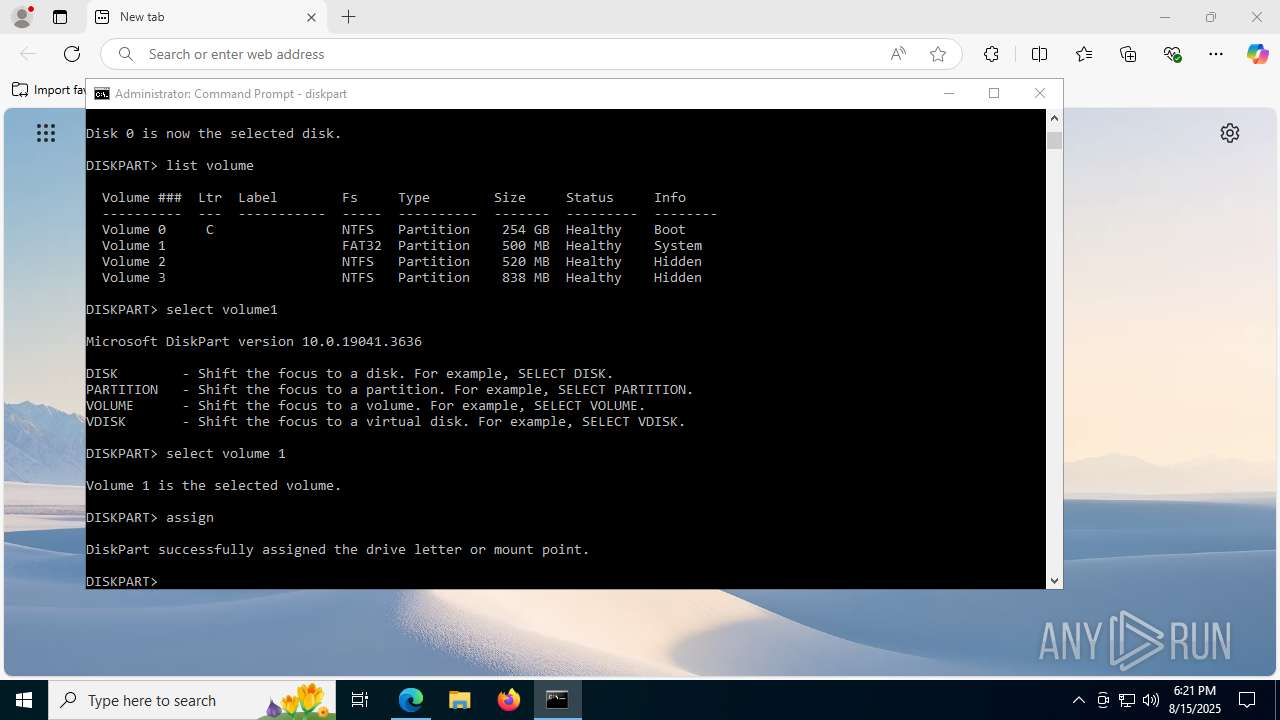Launch Firefox from taskbar
The height and width of the screenshot is (720, 1280).
(509, 700)
